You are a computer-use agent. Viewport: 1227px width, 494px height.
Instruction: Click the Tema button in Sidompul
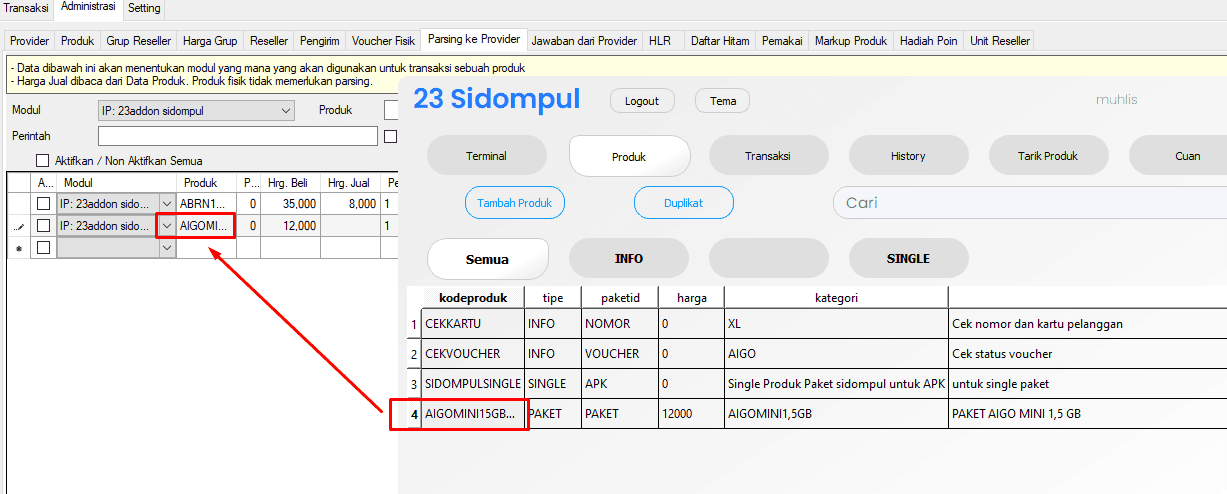click(723, 101)
